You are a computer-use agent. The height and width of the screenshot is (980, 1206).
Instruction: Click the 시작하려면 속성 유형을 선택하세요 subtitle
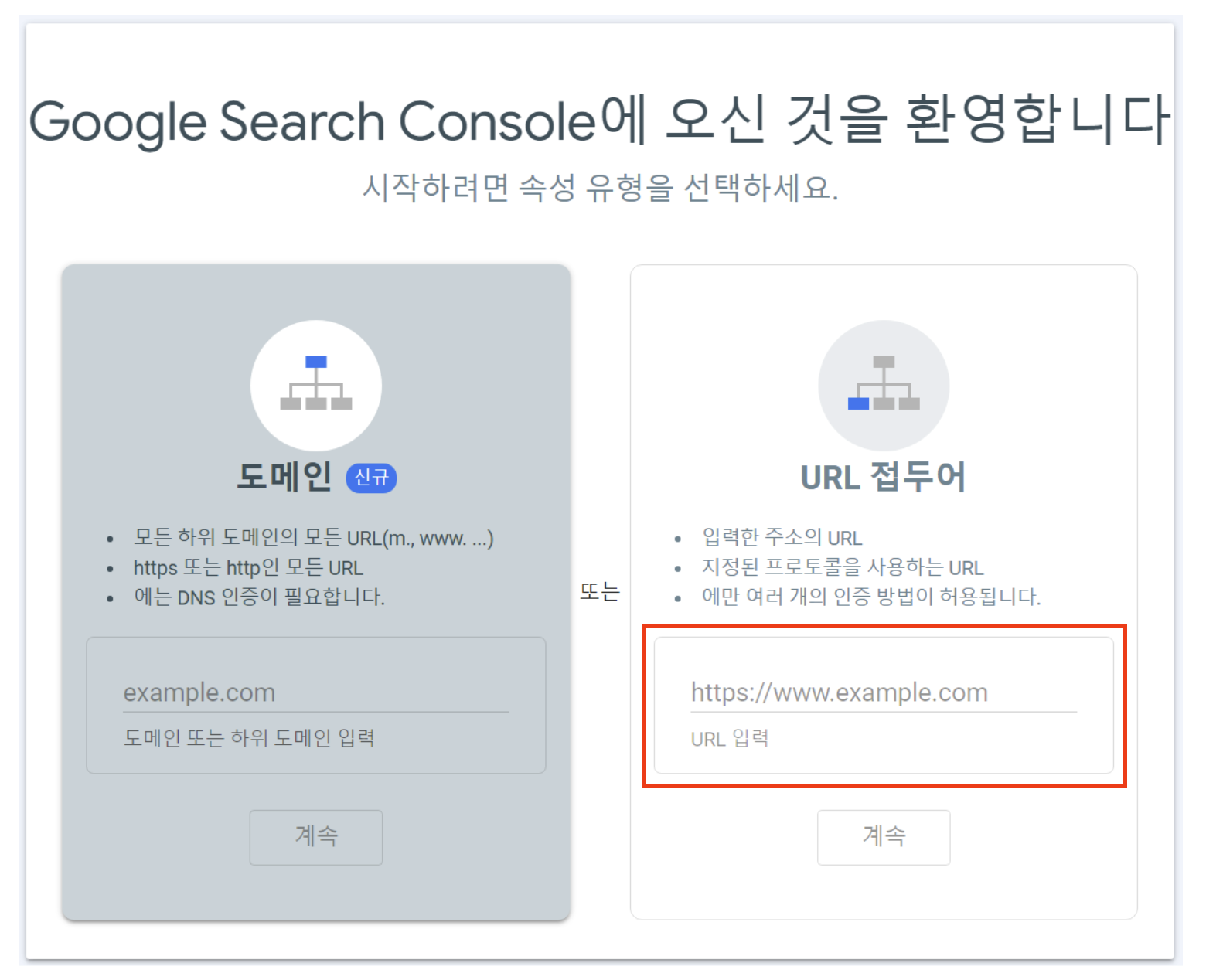pyautogui.click(x=600, y=188)
